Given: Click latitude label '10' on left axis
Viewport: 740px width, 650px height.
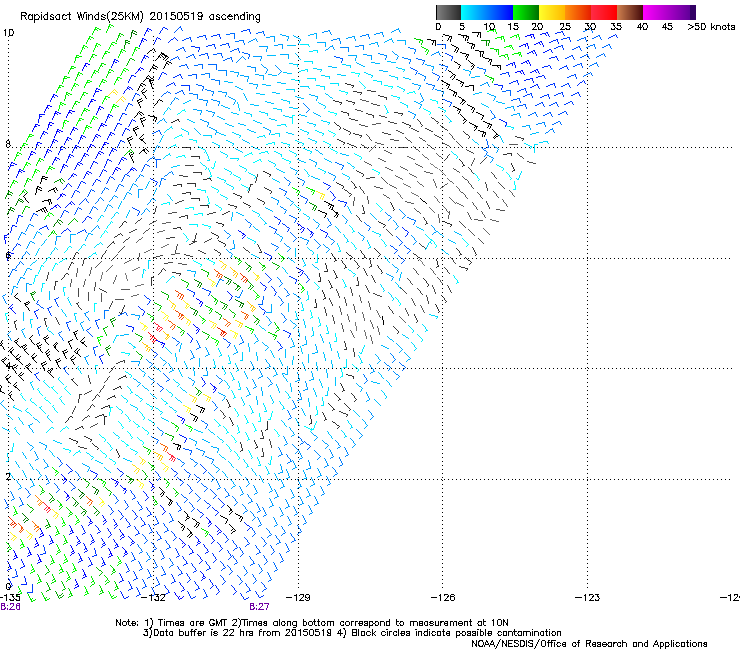Looking at the screenshot, I should [x=8, y=33].
